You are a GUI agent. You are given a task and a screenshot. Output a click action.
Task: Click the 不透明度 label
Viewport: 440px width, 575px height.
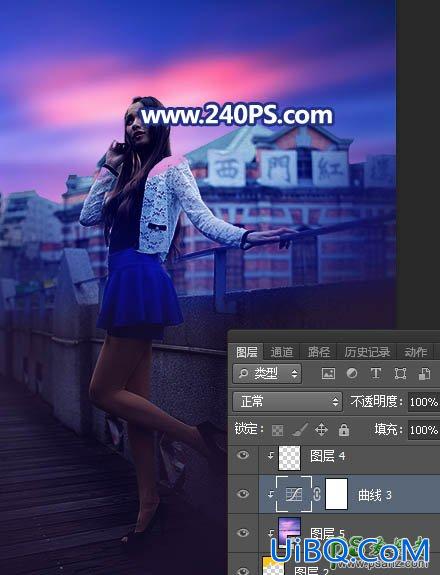[376, 401]
